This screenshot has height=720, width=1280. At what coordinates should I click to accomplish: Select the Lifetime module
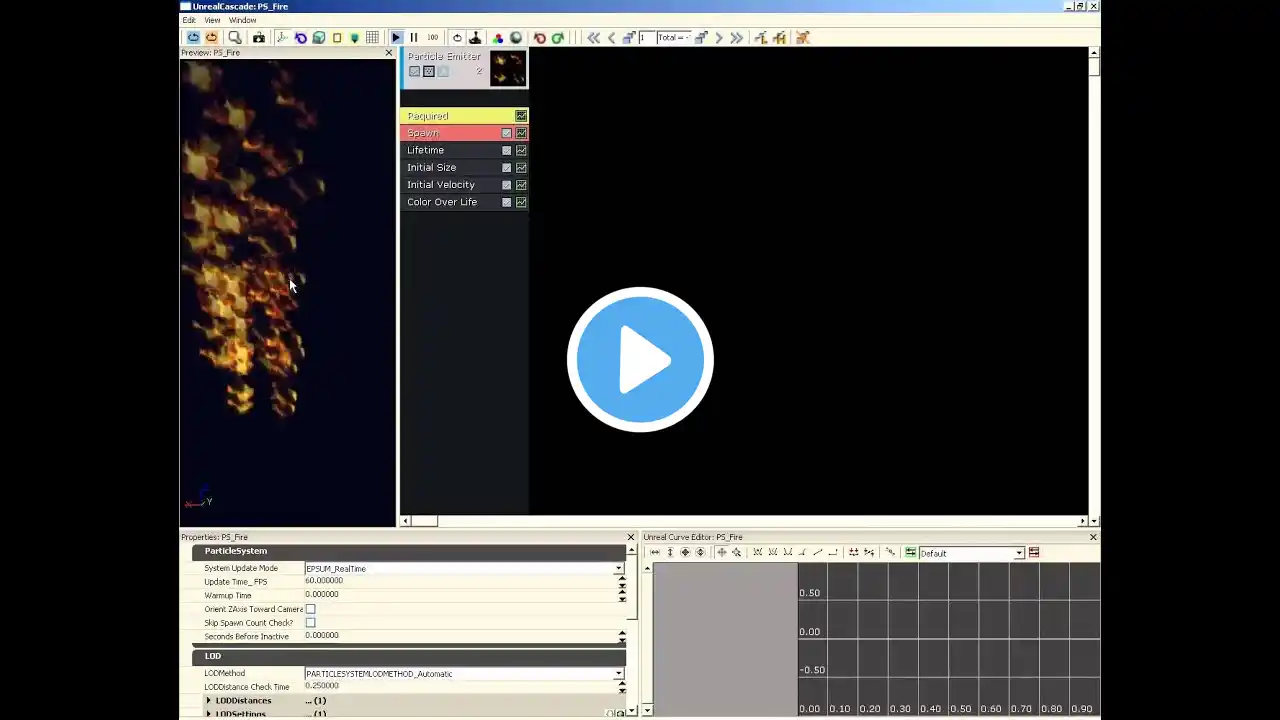[x=464, y=150]
